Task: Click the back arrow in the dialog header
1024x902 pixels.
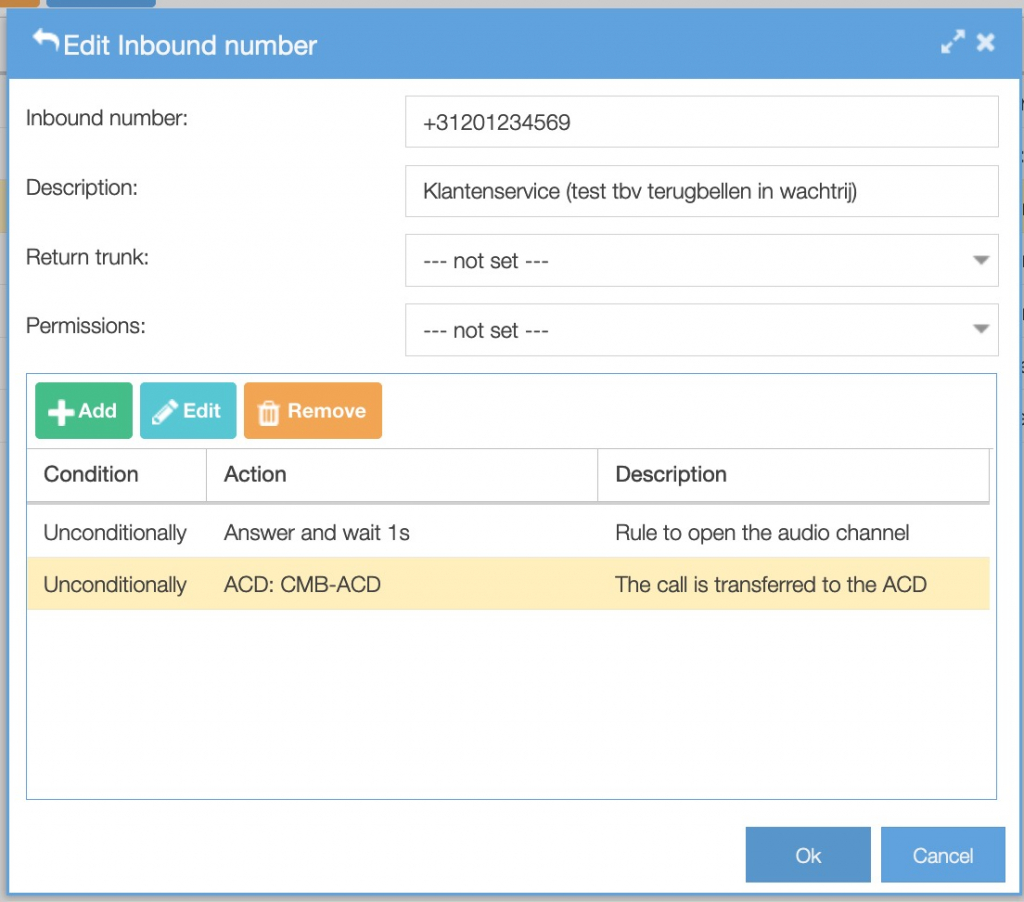Action: pos(47,42)
